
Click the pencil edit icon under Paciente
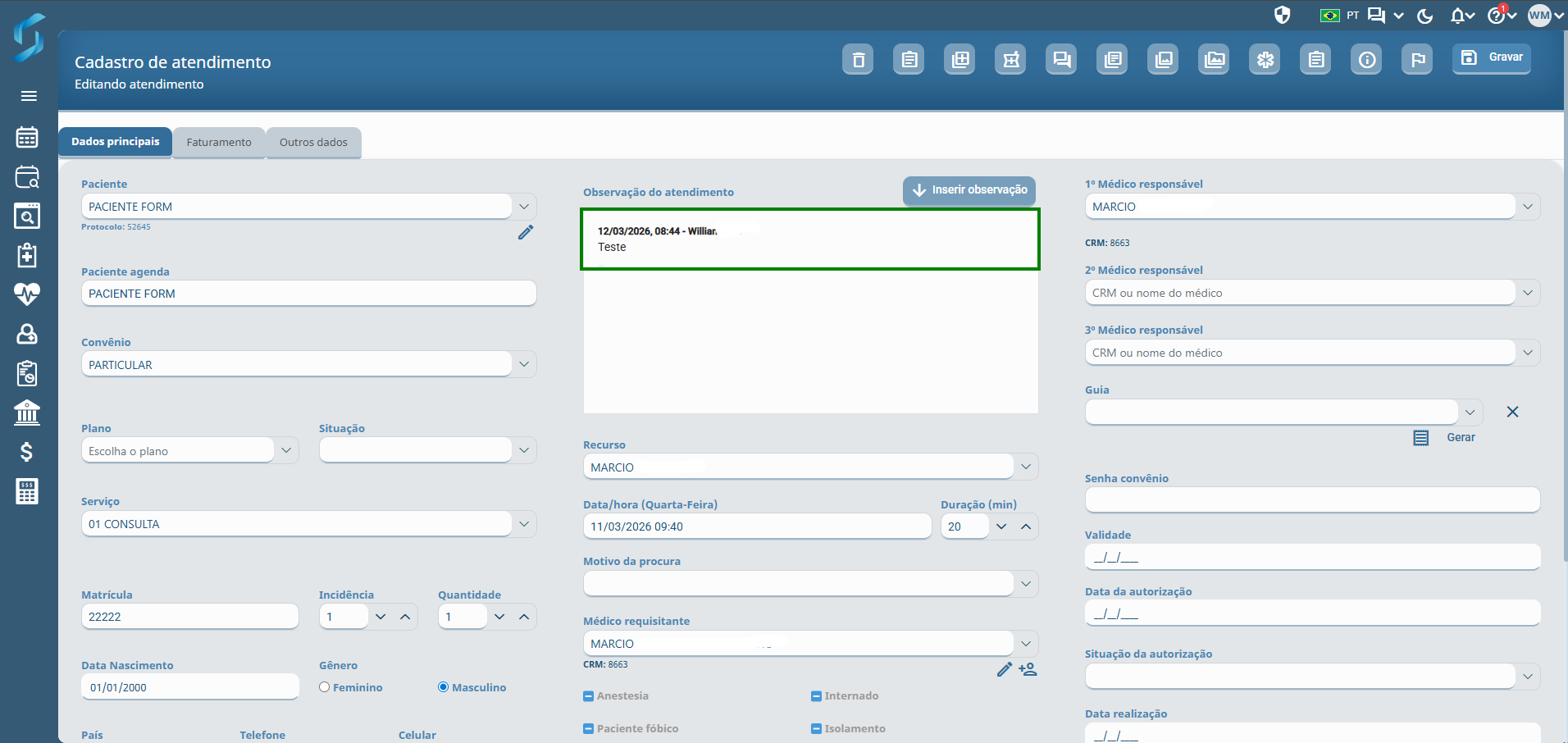tap(526, 233)
